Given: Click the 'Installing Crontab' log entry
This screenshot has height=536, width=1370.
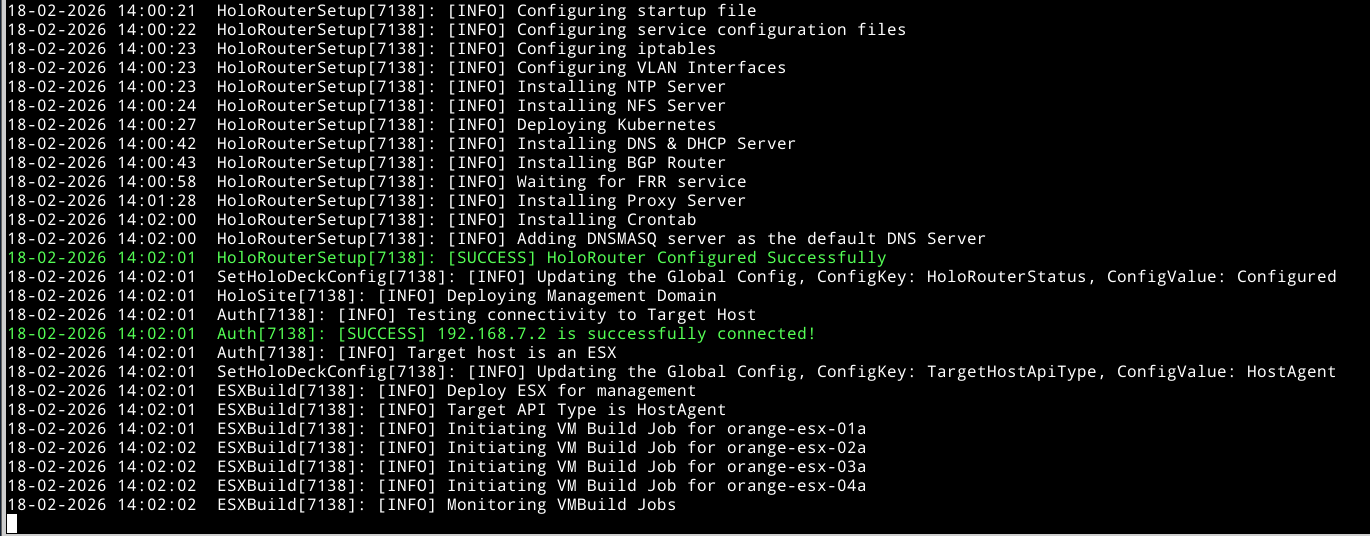Looking at the screenshot, I should coord(606,220).
